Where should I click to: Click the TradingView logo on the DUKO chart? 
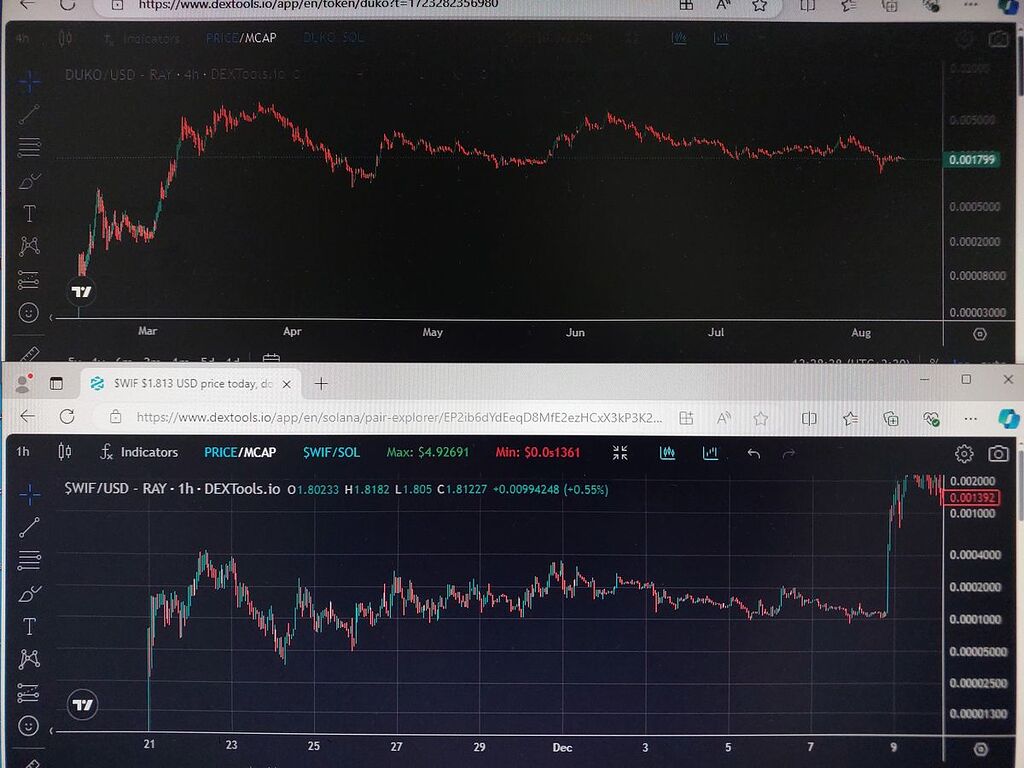tap(82, 291)
